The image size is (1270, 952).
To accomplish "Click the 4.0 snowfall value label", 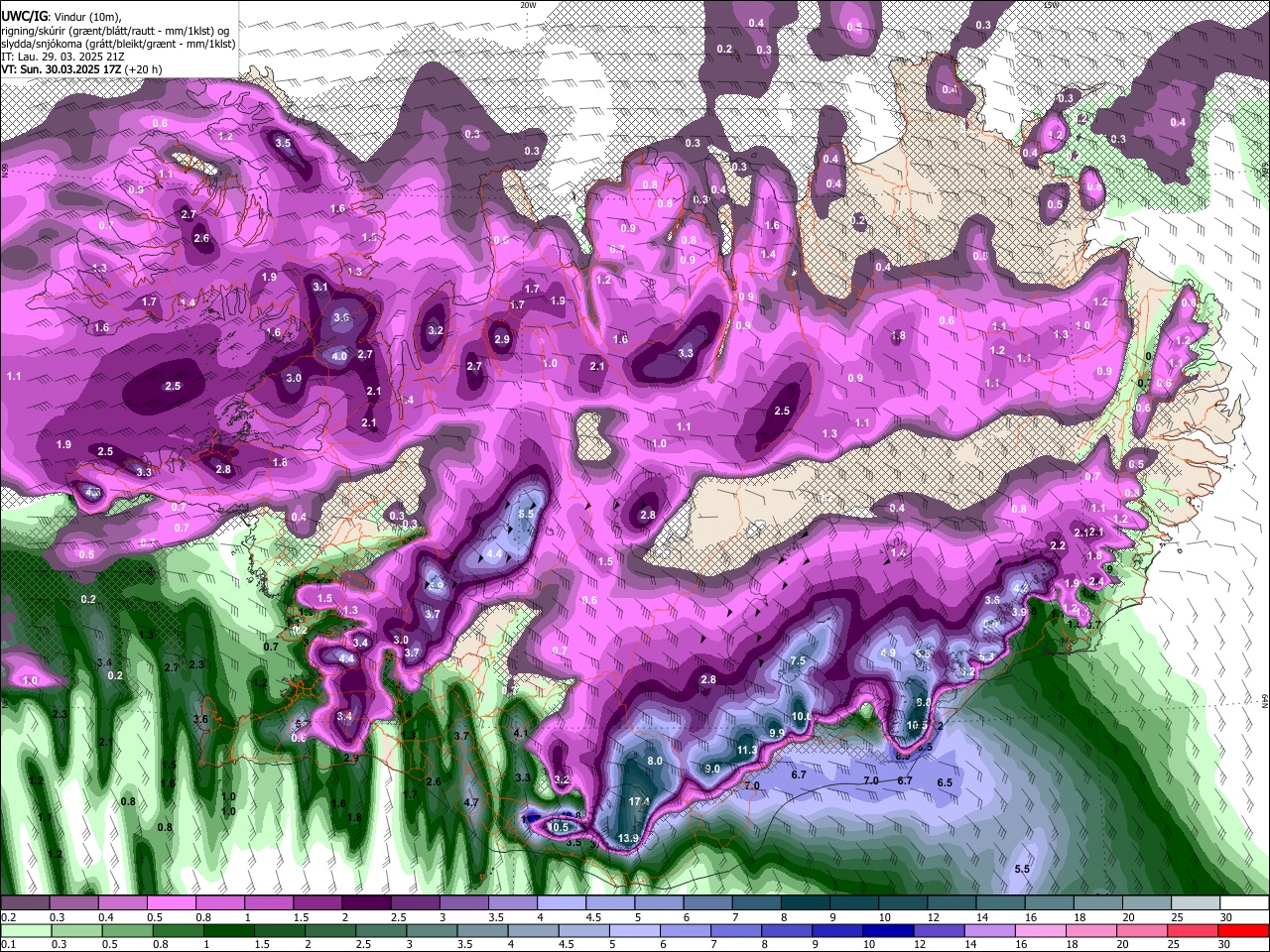I will 339,356.
